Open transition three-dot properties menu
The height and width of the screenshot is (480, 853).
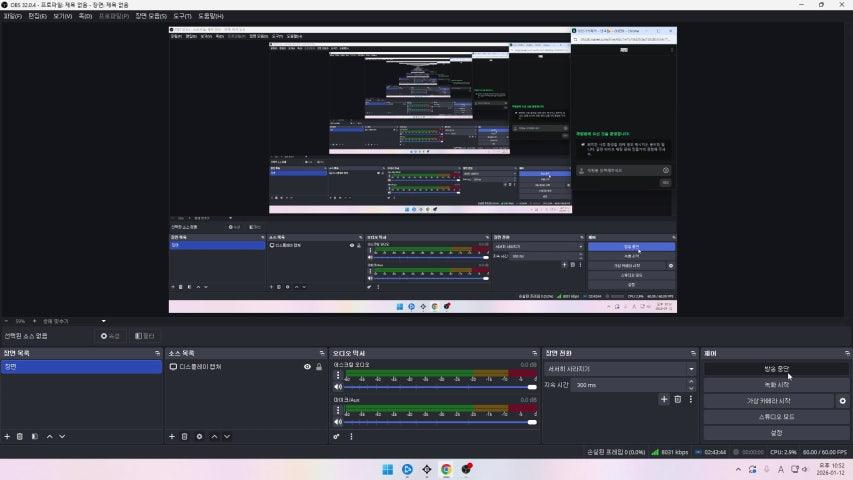click(x=690, y=399)
